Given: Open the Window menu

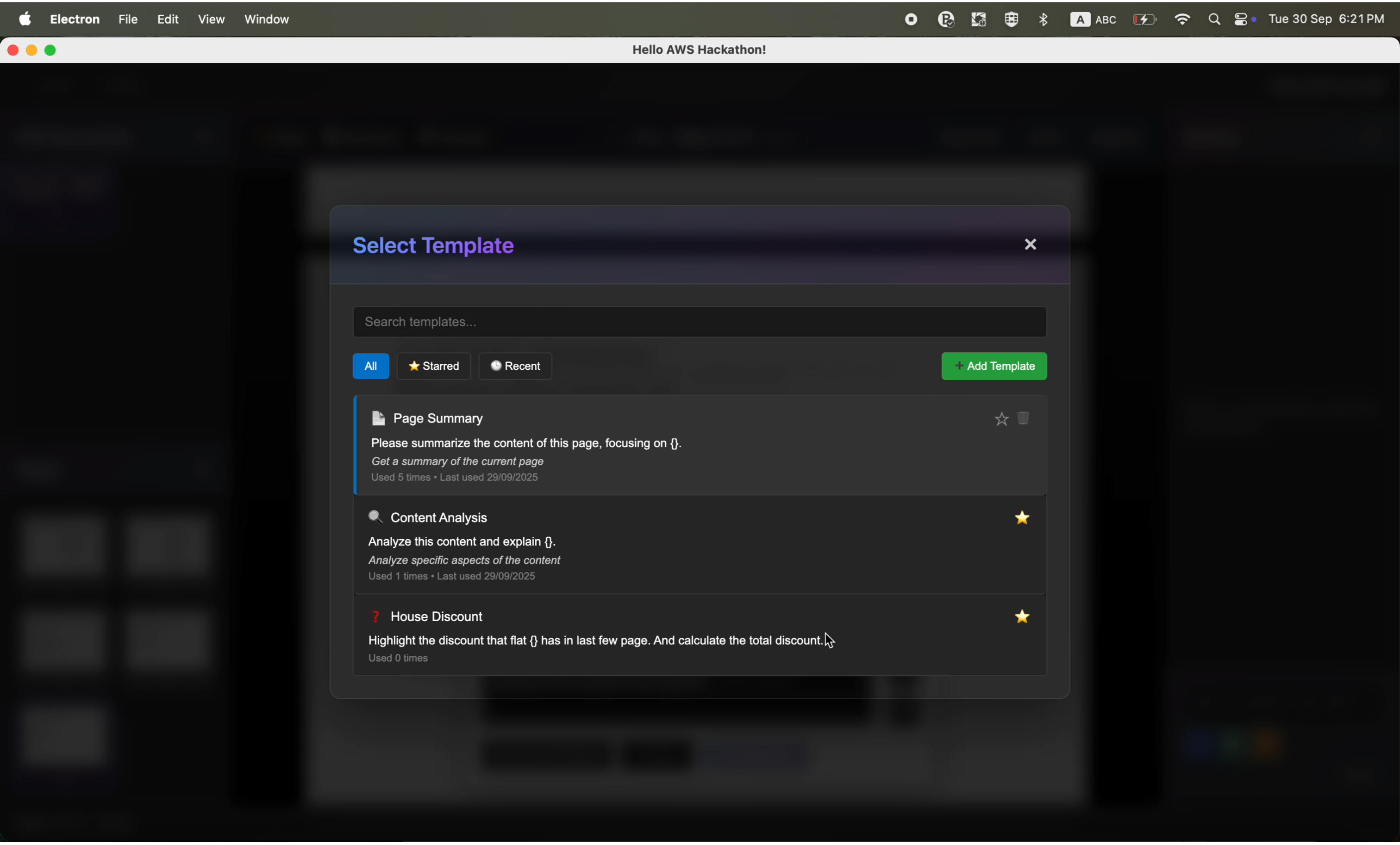Looking at the screenshot, I should [x=267, y=19].
